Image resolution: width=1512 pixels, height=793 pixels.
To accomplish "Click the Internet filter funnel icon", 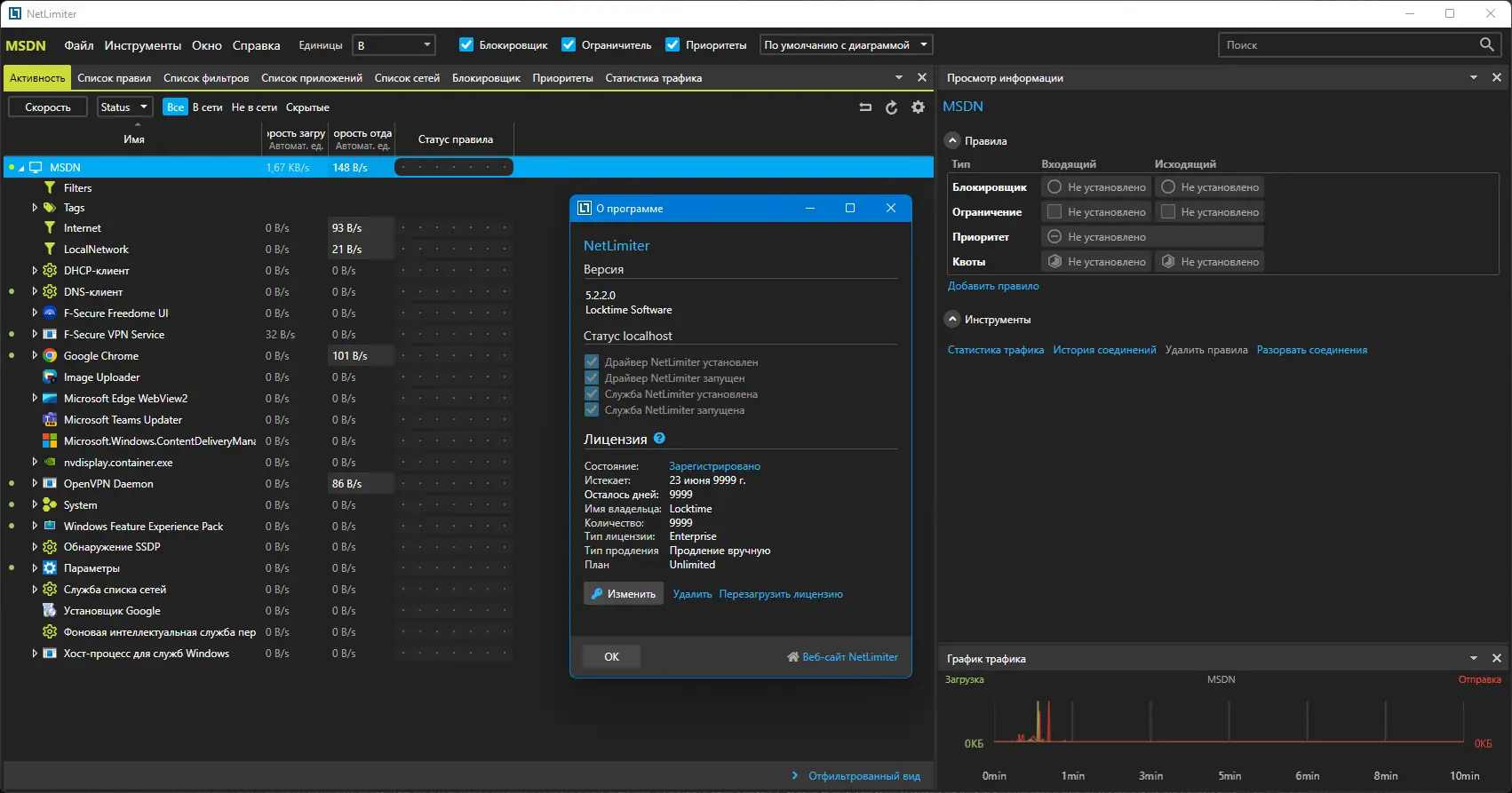I will coord(50,228).
